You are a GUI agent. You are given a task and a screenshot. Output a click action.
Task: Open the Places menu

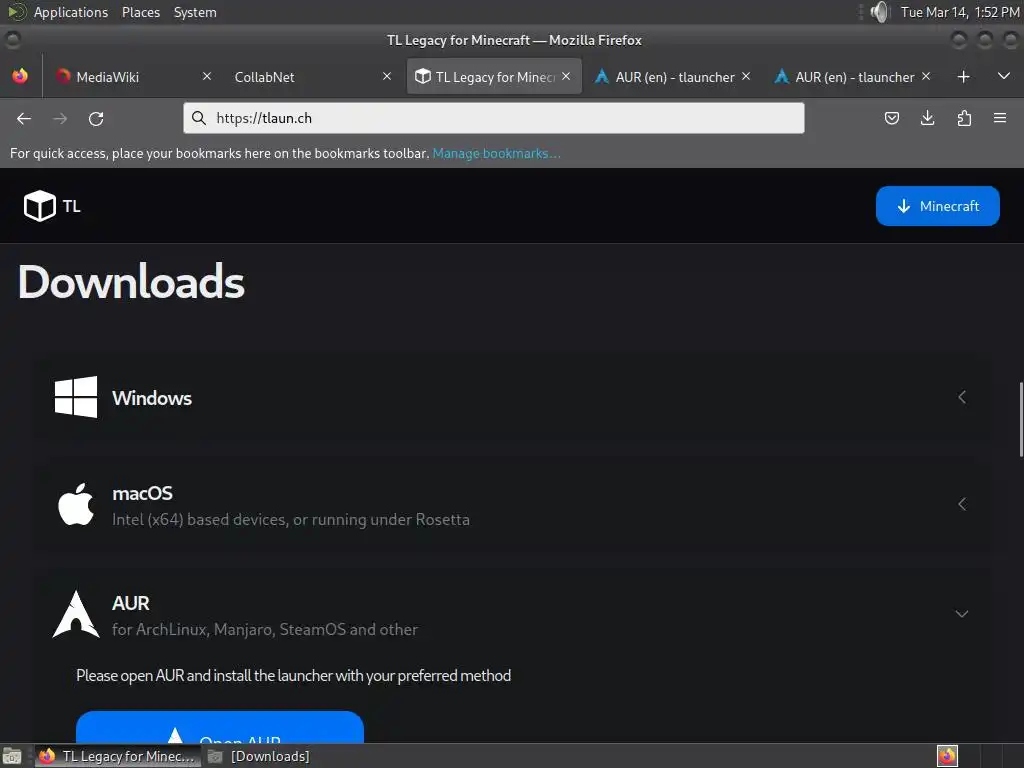pos(140,12)
